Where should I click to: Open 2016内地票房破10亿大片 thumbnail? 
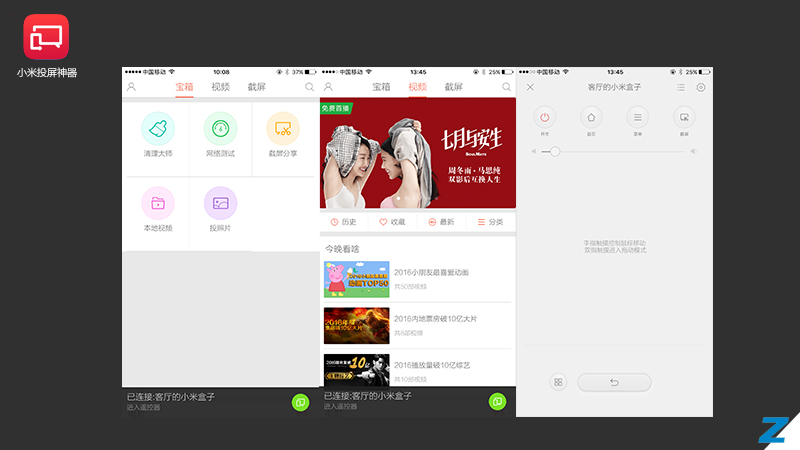point(357,326)
